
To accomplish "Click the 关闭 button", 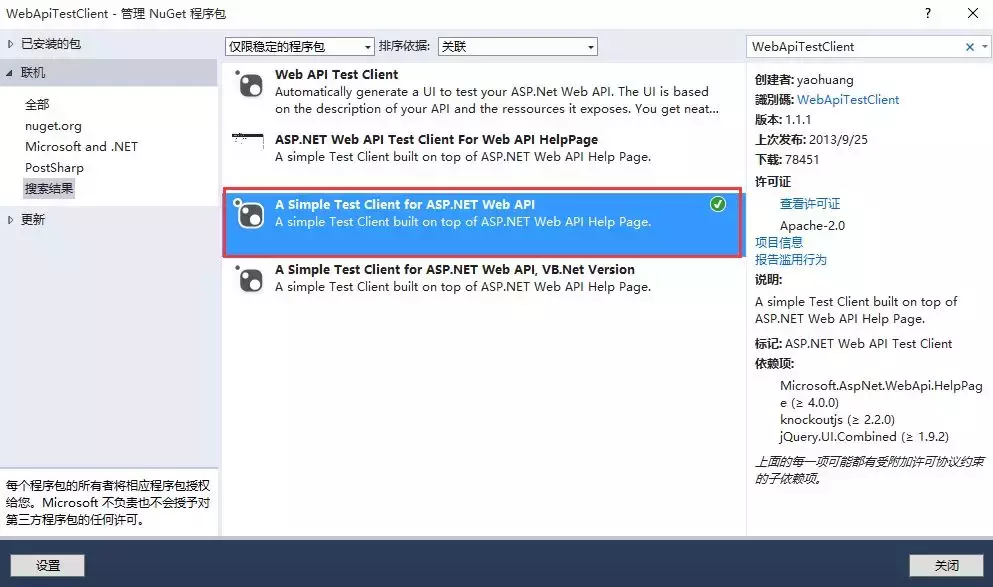I will click(x=946, y=565).
